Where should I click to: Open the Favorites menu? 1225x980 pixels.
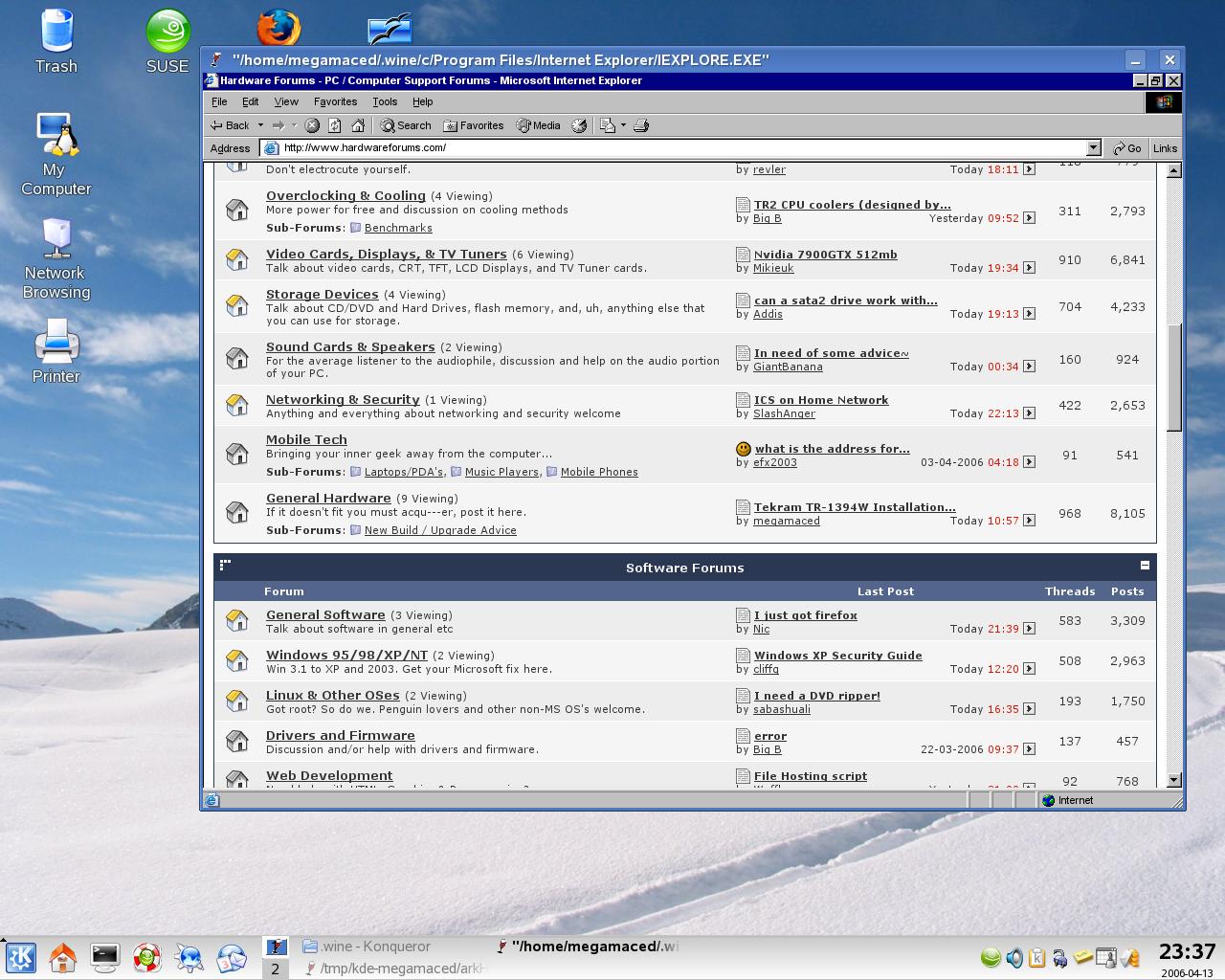(336, 101)
